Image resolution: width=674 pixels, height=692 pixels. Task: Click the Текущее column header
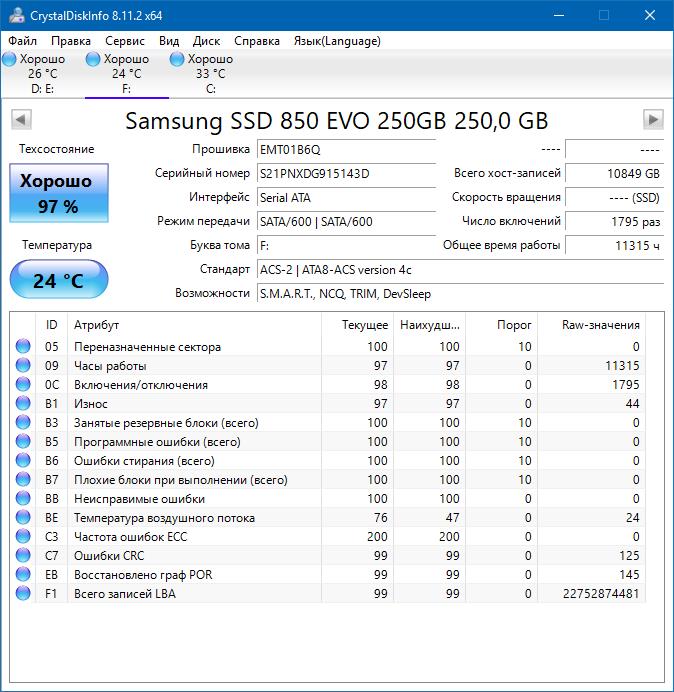pos(358,325)
